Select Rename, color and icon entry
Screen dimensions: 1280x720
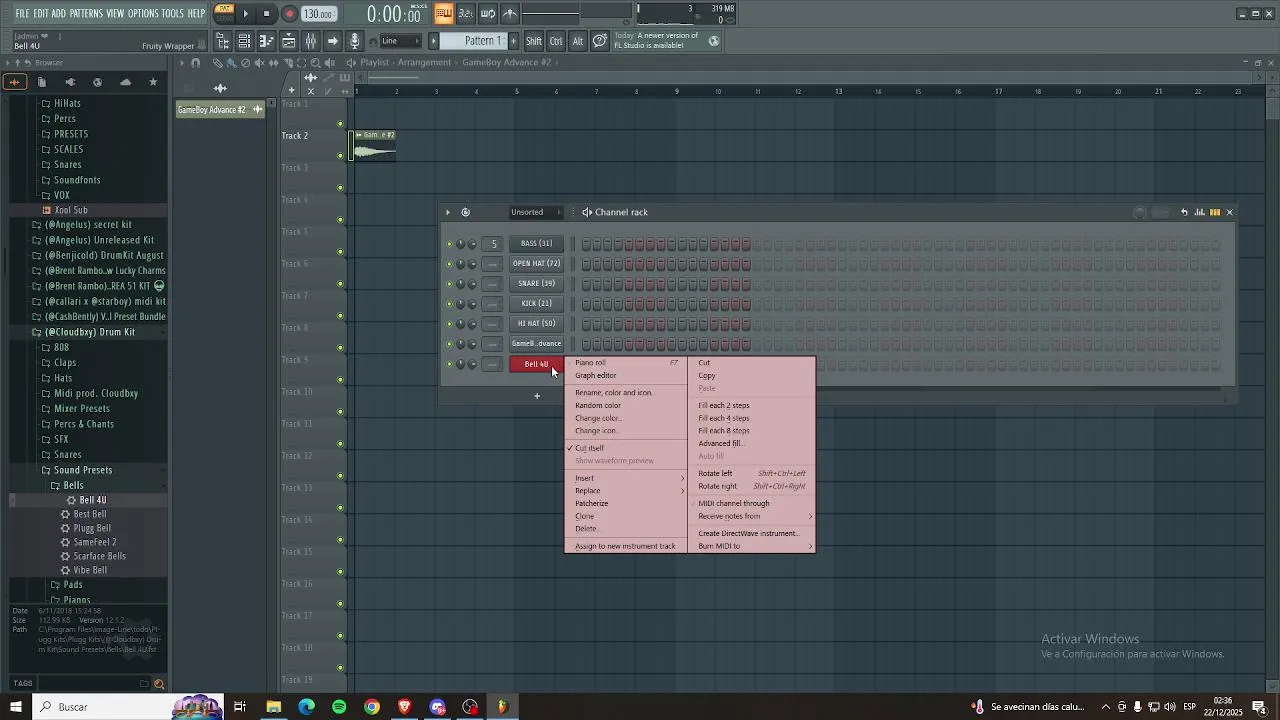[626, 393]
